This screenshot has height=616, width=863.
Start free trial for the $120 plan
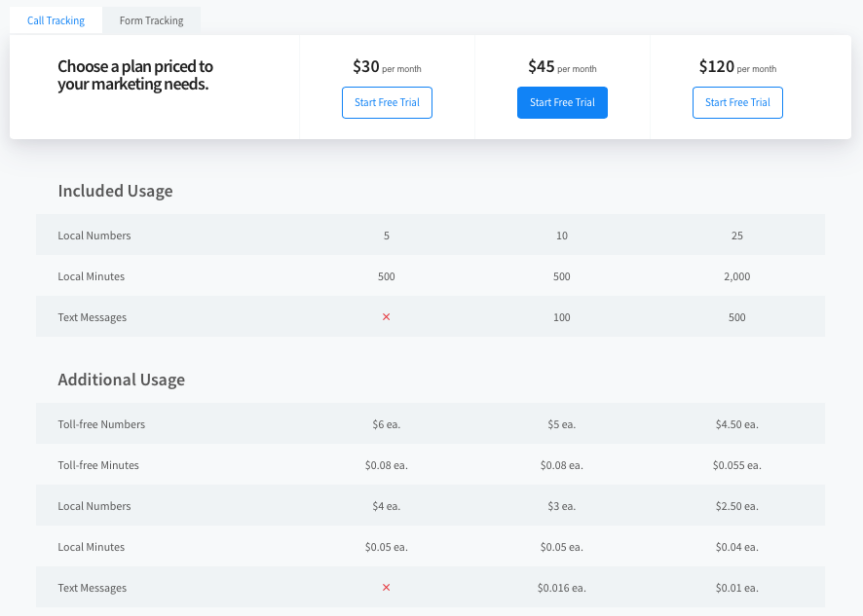737,102
